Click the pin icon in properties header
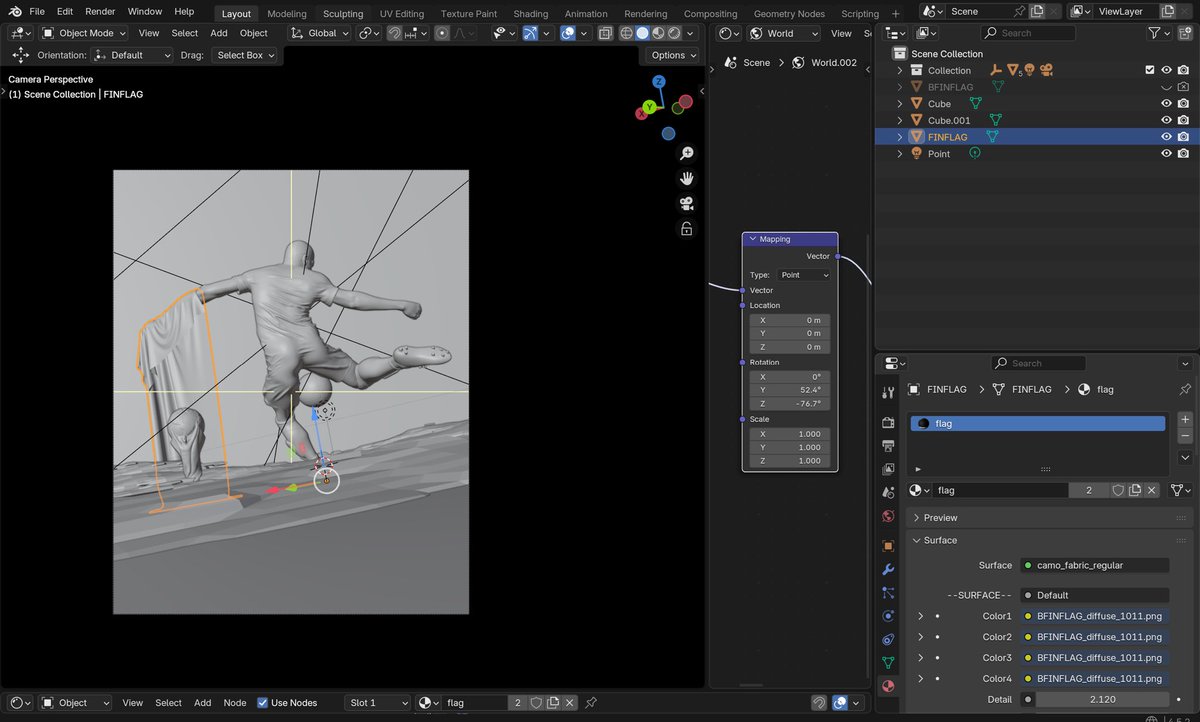Screen dimensions: 1200x722 click(x=1185, y=389)
